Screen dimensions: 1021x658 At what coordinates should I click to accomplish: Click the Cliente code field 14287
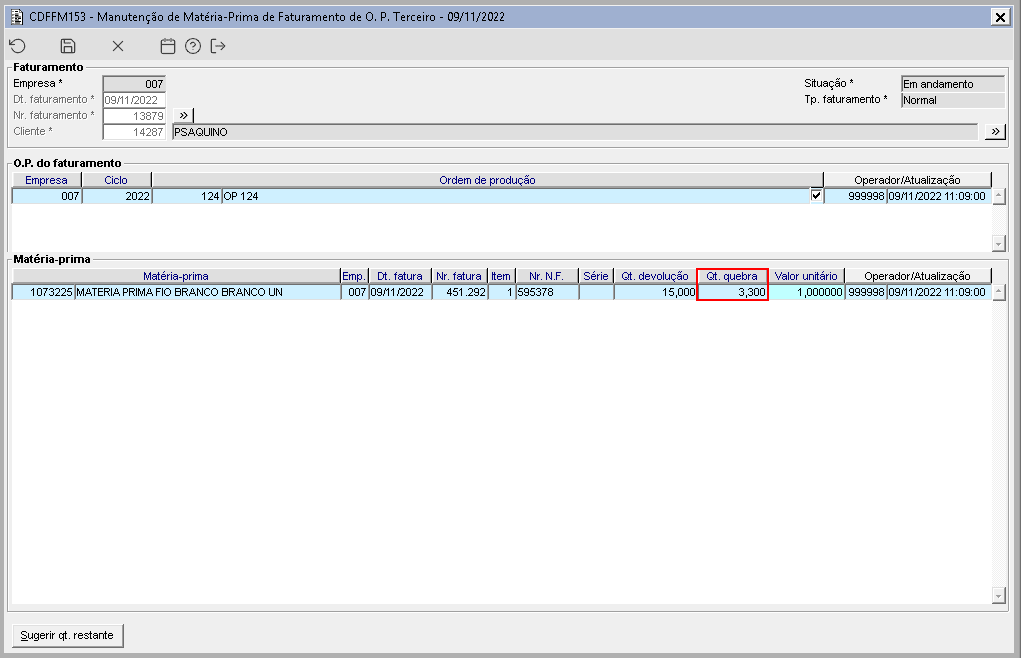point(134,132)
